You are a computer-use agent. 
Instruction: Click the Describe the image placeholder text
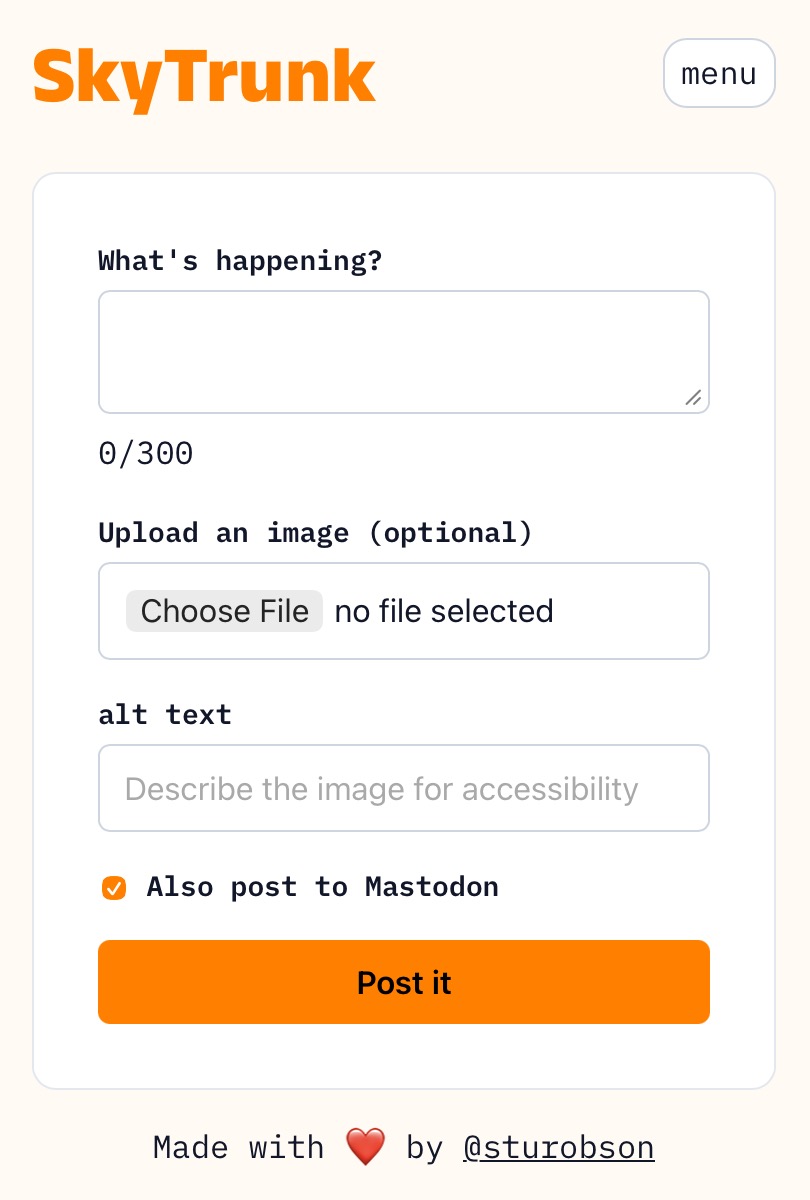point(381,789)
